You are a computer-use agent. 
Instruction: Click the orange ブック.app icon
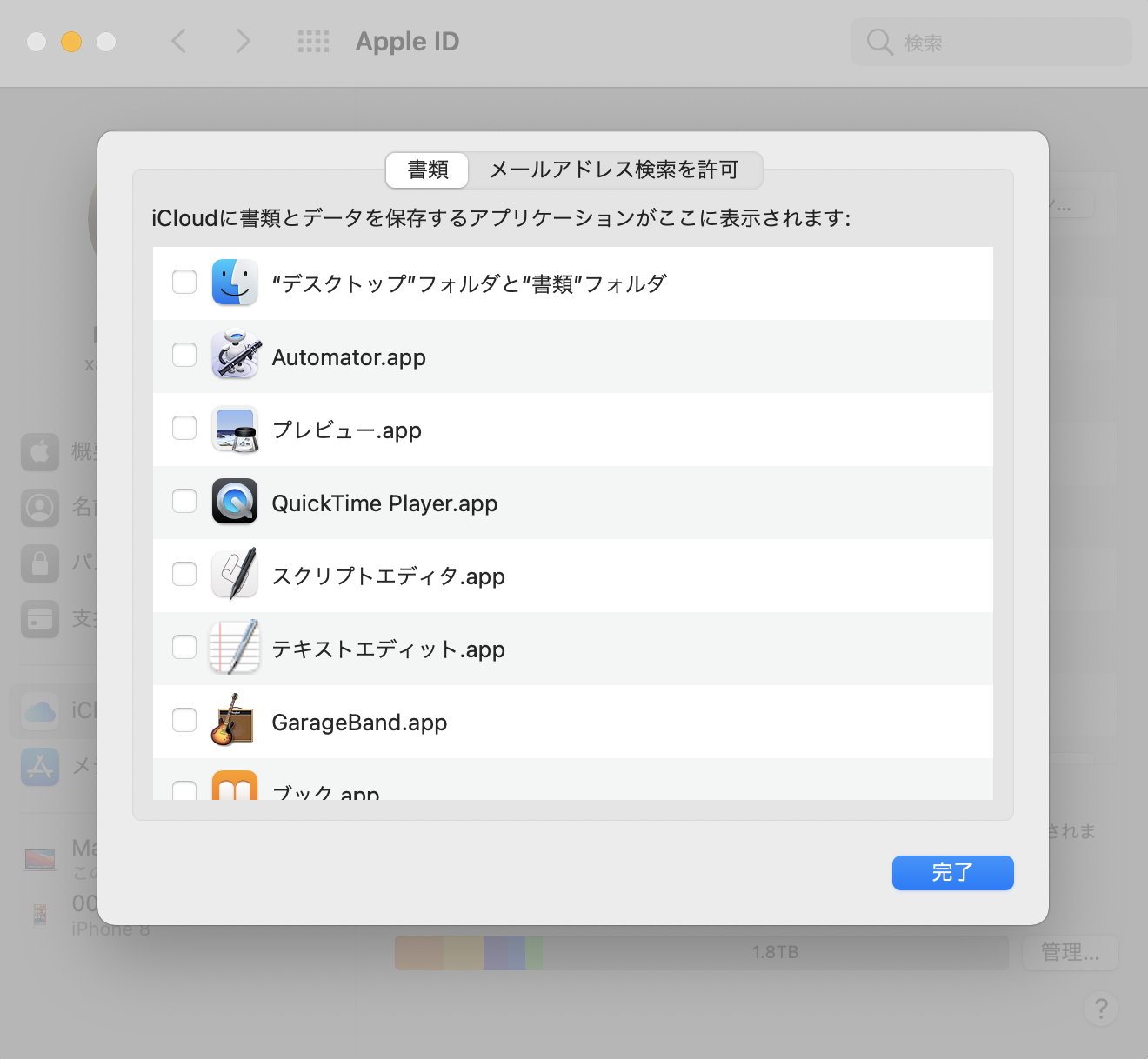point(235,785)
